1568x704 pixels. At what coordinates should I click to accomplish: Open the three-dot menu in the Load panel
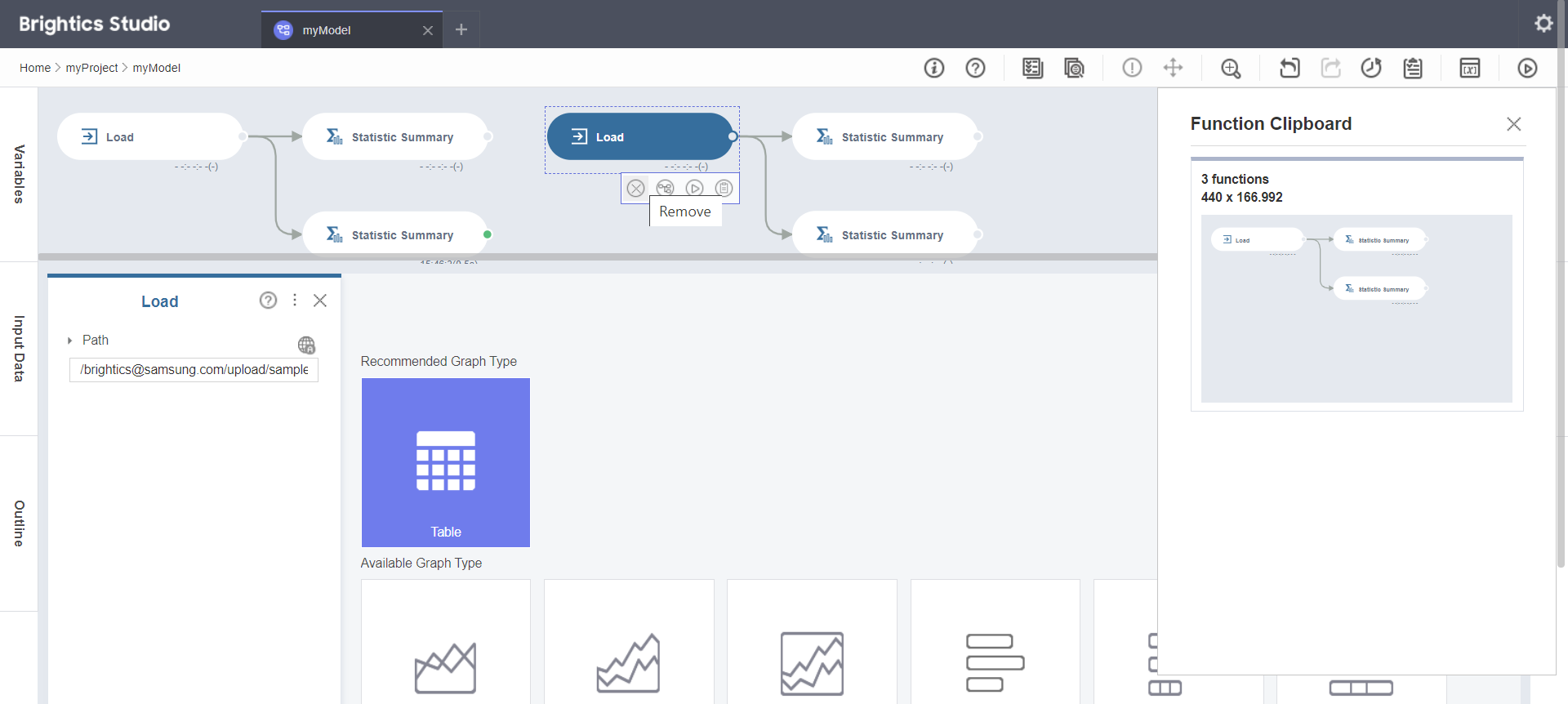click(x=295, y=300)
